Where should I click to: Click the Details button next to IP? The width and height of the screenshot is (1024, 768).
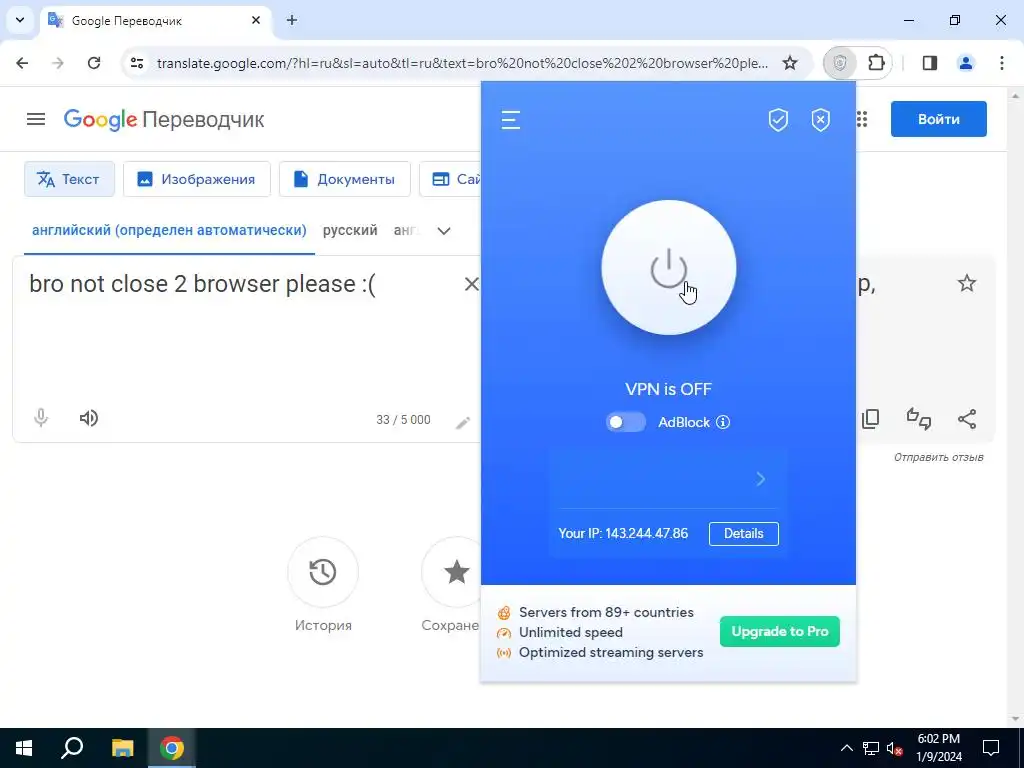click(744, 534)
